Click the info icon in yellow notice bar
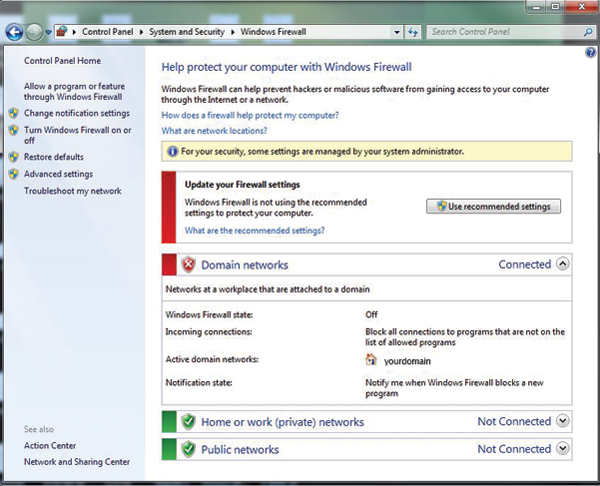This screenshot has height=486, width=600. 173,152
